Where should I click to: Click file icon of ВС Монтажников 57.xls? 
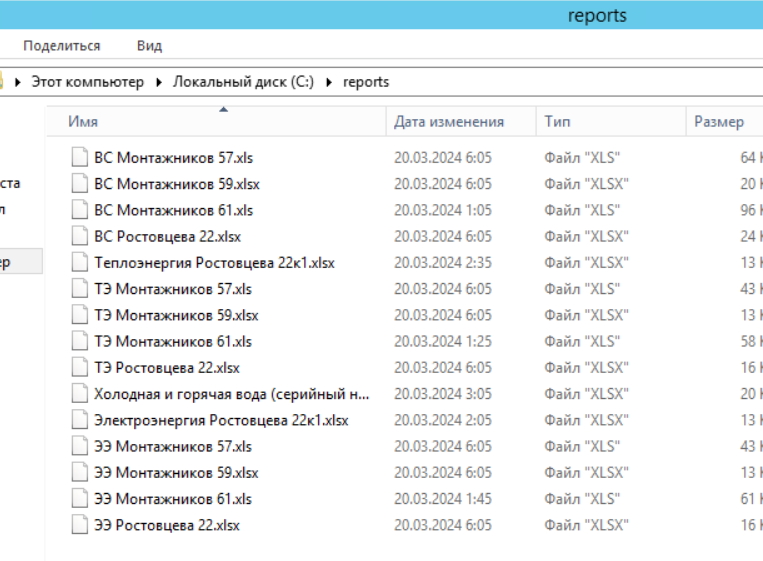click(x=80, y=158)
